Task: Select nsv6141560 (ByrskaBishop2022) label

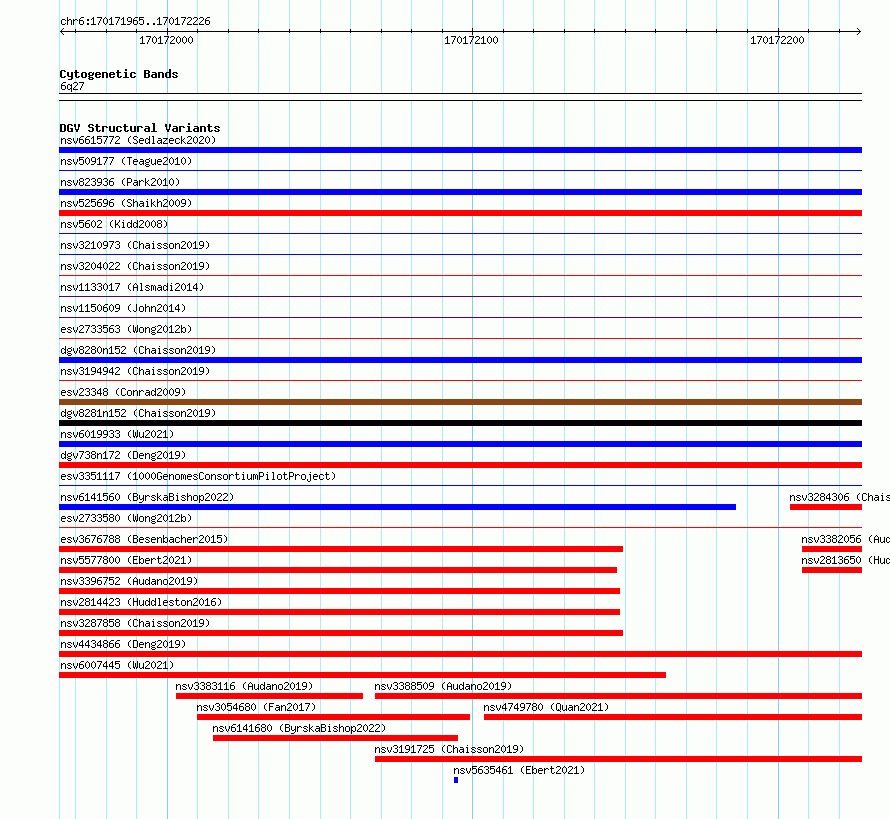Action: point(147,497)
